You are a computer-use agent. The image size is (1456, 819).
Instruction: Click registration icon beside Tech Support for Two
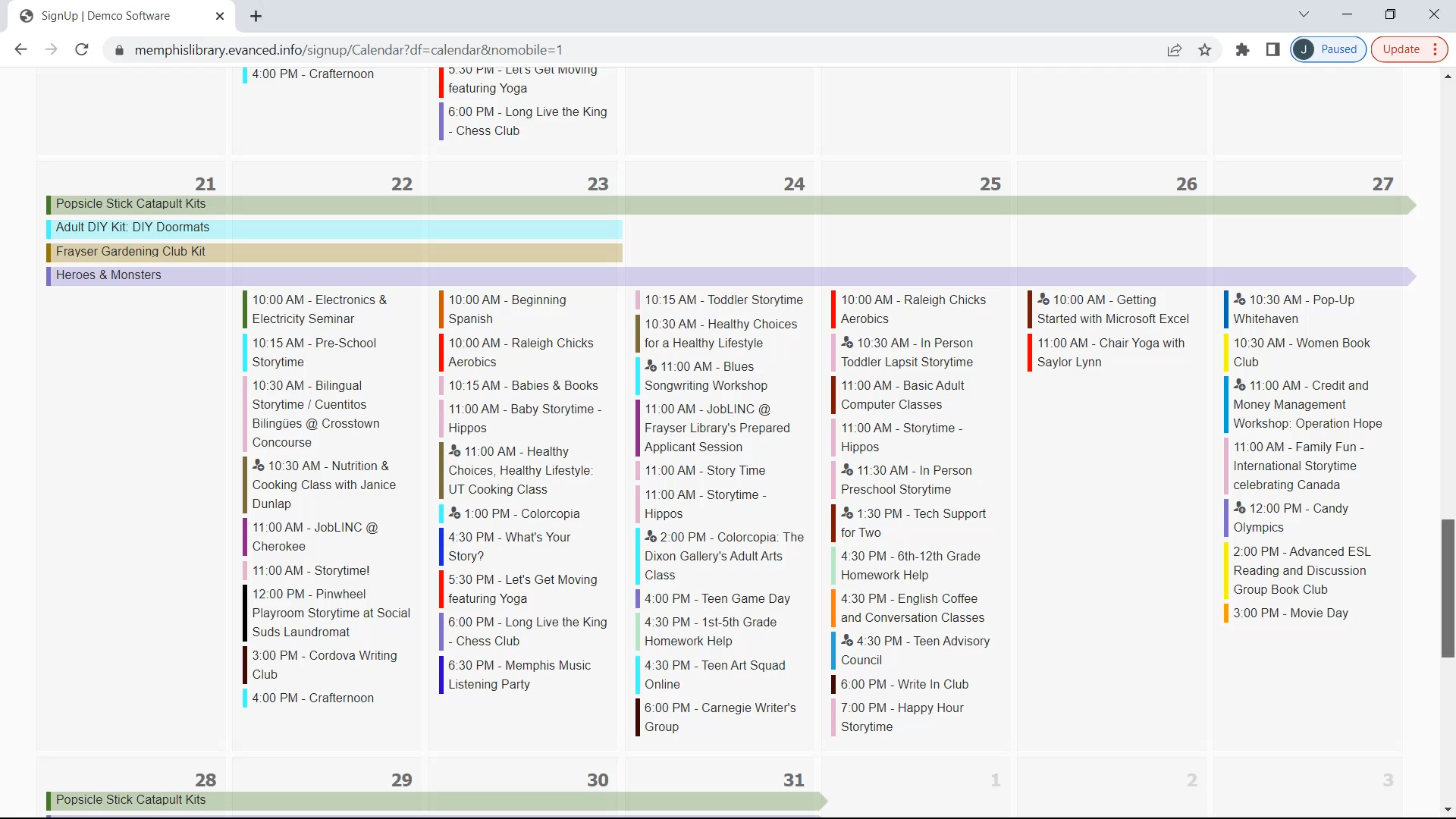pyautogui.click(x=847, y=513)
